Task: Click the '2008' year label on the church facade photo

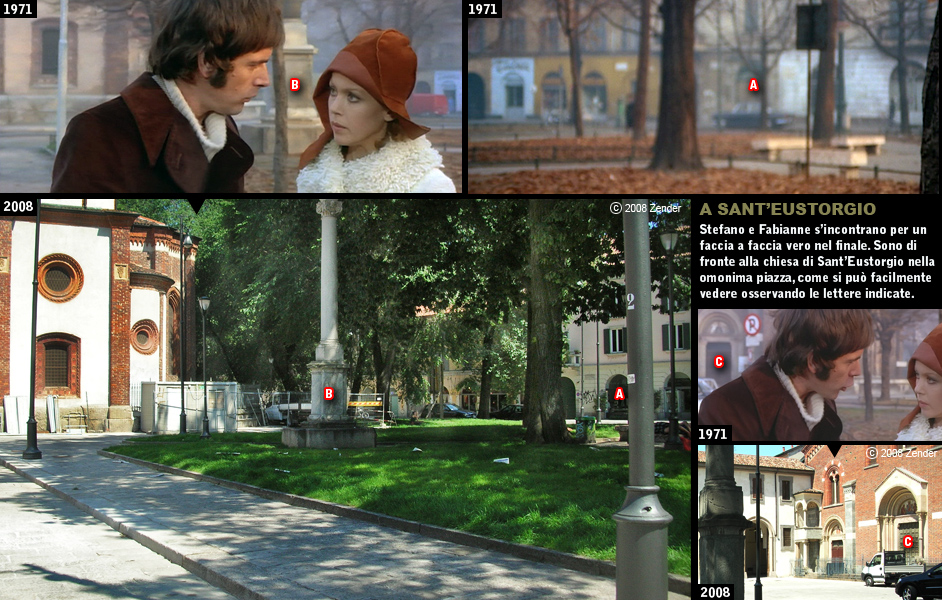Action: pyautogui.click(x=715, y=592)
